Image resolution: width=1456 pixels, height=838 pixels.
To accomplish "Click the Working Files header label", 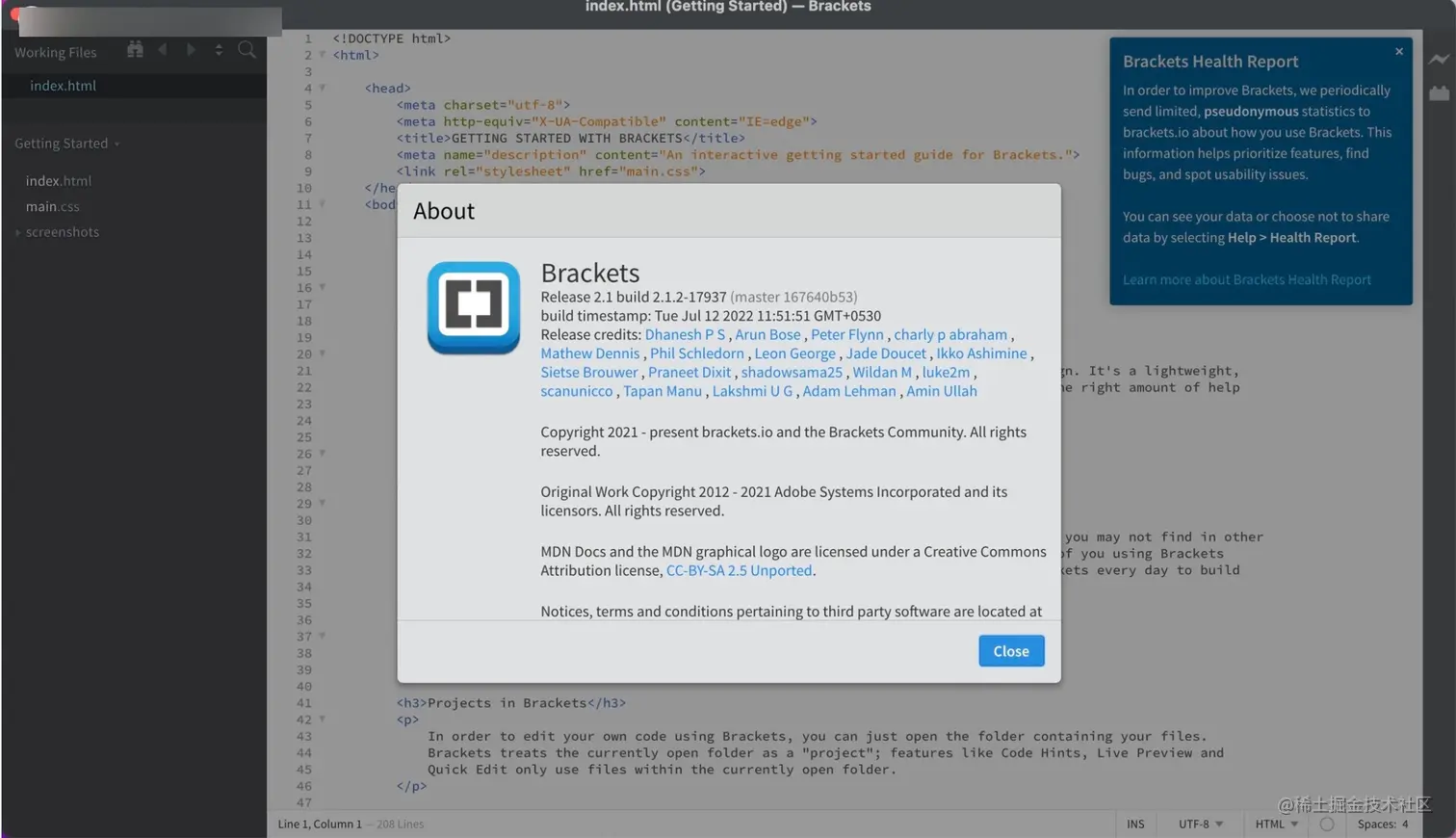I will (x=55, y=52).
